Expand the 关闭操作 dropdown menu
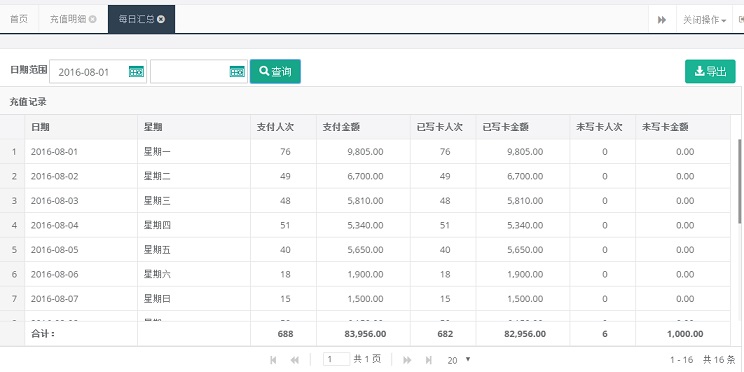This screenshot has width=744, height=372. click(704, 20)
